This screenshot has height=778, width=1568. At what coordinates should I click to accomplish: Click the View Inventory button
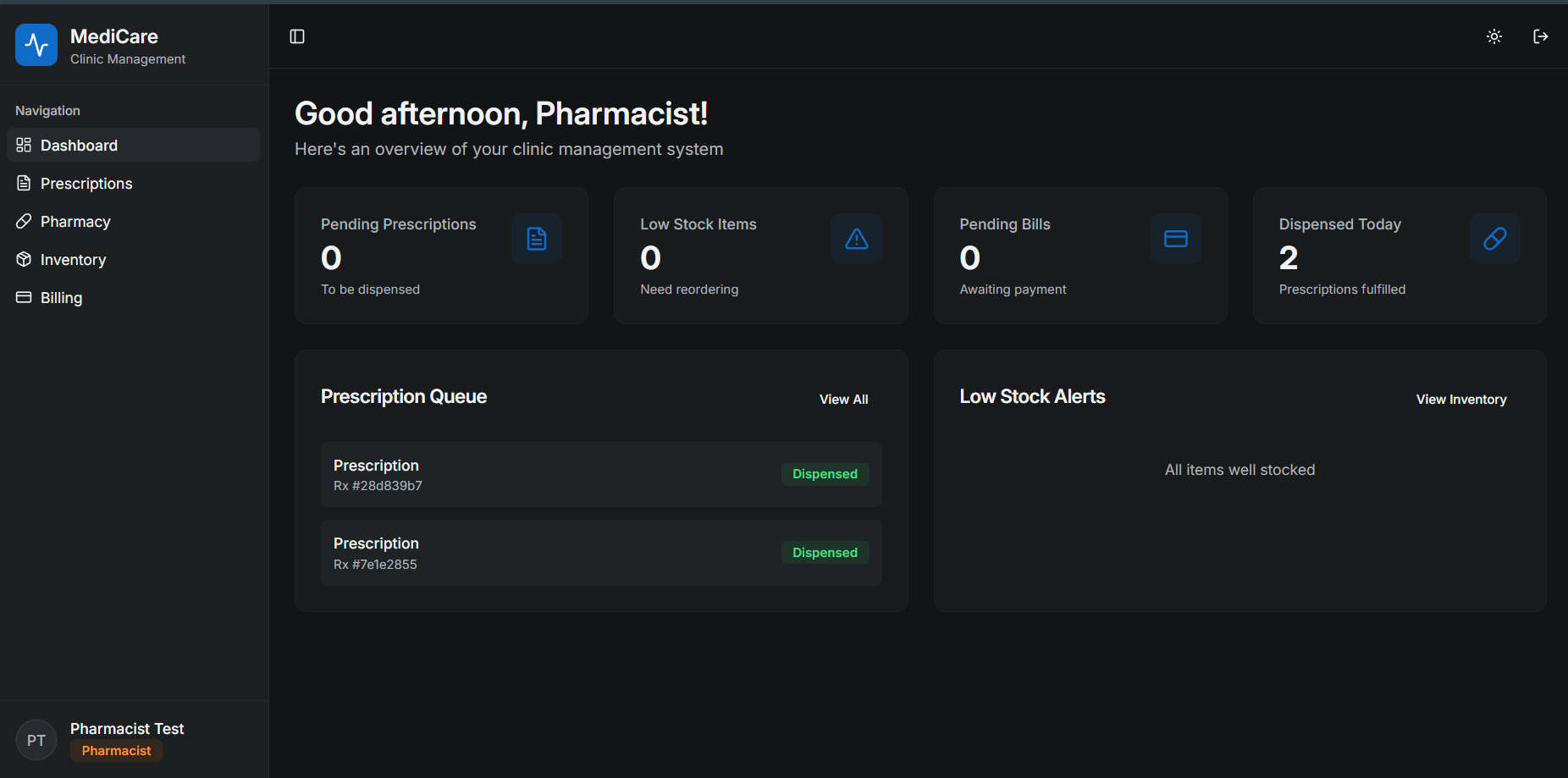(1460, 400)
